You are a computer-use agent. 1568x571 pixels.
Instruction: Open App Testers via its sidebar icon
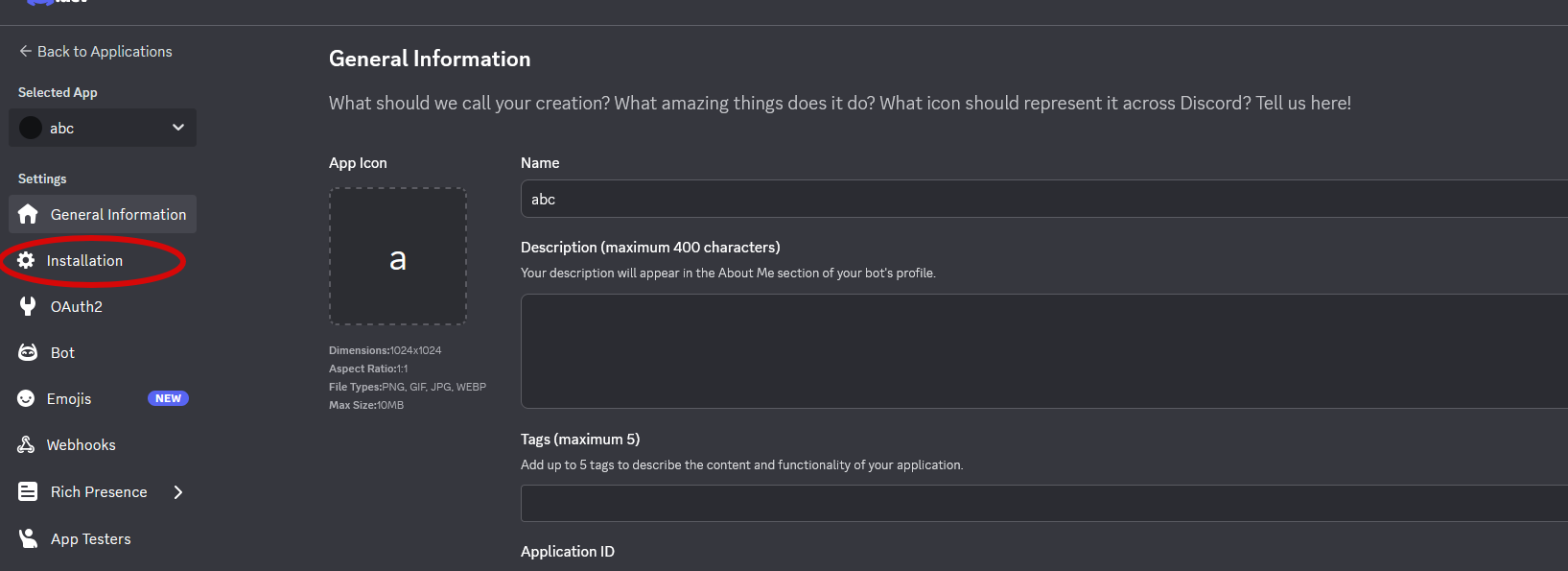point(27,538)
